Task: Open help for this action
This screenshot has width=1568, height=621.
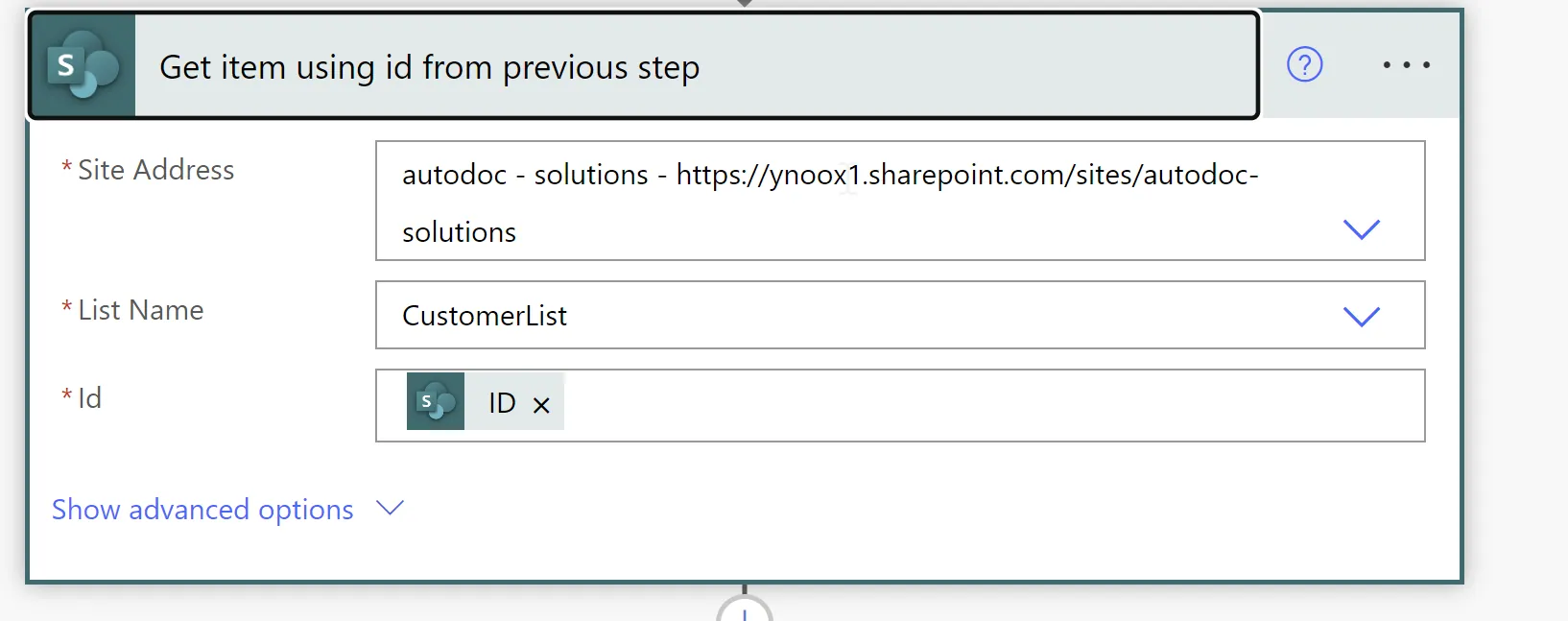Action: (1304, 65)
